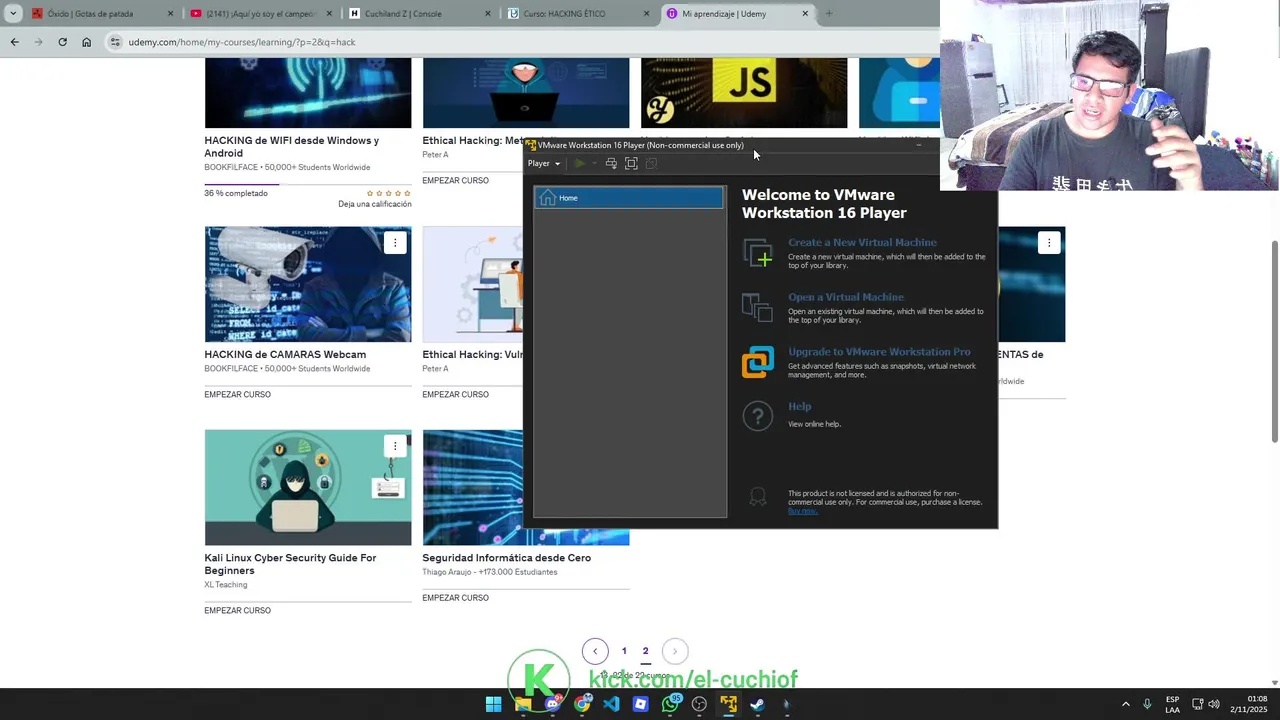Go back in browser history
Screen dimensions: 1280x720
click(x=14, y=42)
